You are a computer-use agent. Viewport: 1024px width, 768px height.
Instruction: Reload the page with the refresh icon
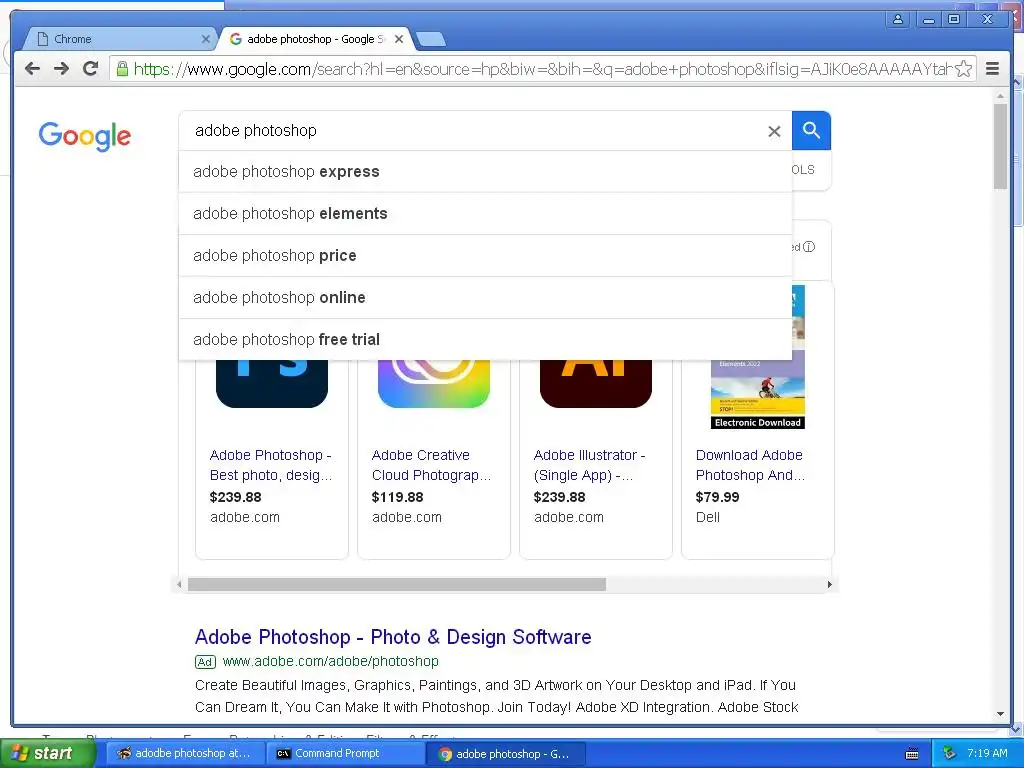click(91, 69)
